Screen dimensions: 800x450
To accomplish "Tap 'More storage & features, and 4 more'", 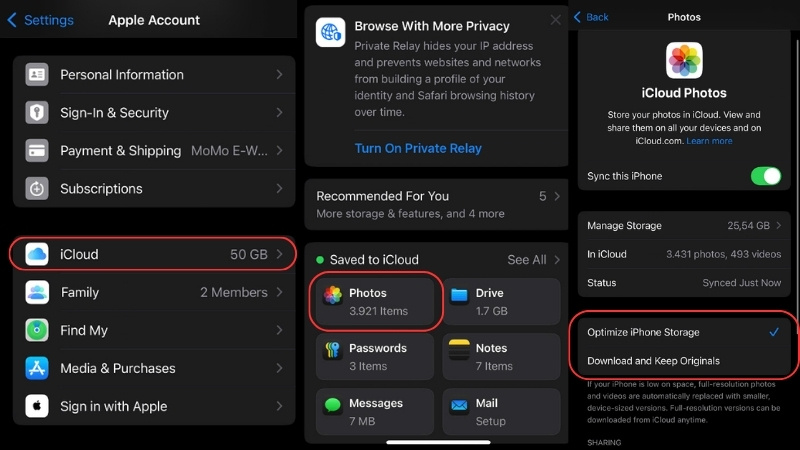I will pos(410,214).
